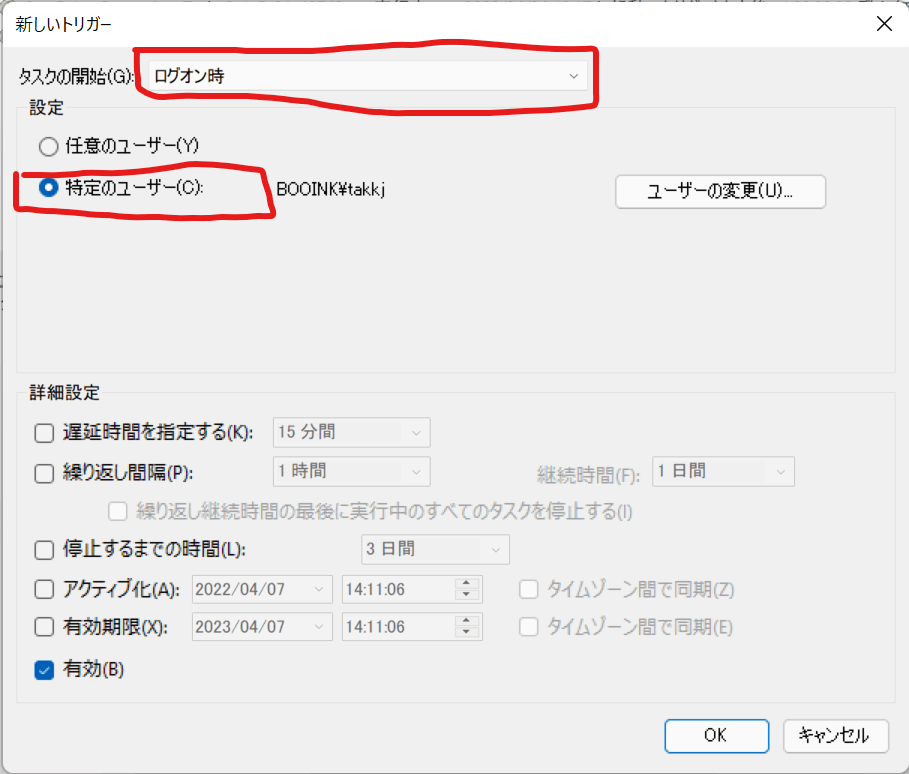Open the 2023/04/07 expiration date picker
The width and height of the screenshot is (909, 774).
[262, 627]
